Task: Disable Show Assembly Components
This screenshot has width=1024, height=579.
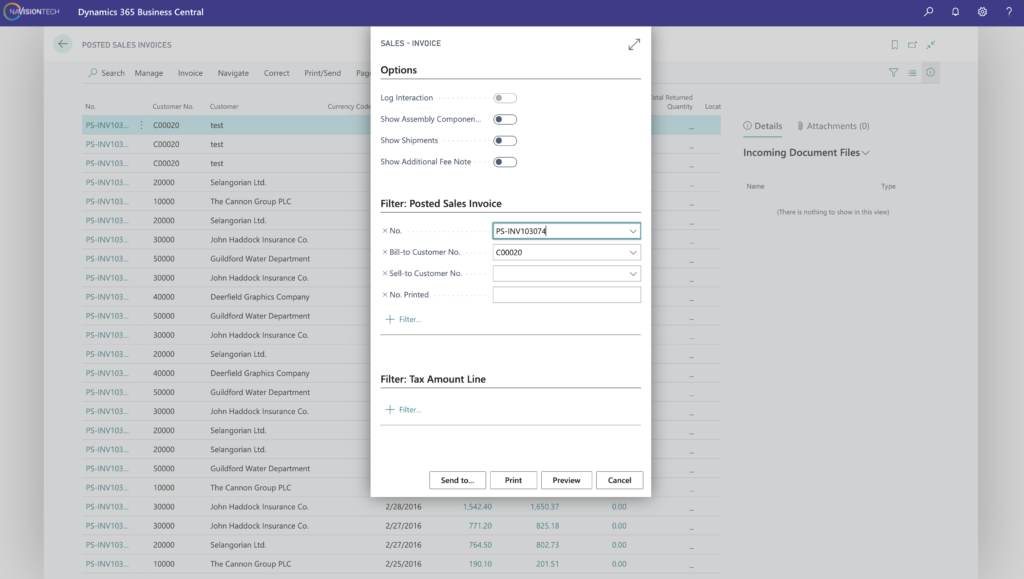Action: (x=505, y=119)
